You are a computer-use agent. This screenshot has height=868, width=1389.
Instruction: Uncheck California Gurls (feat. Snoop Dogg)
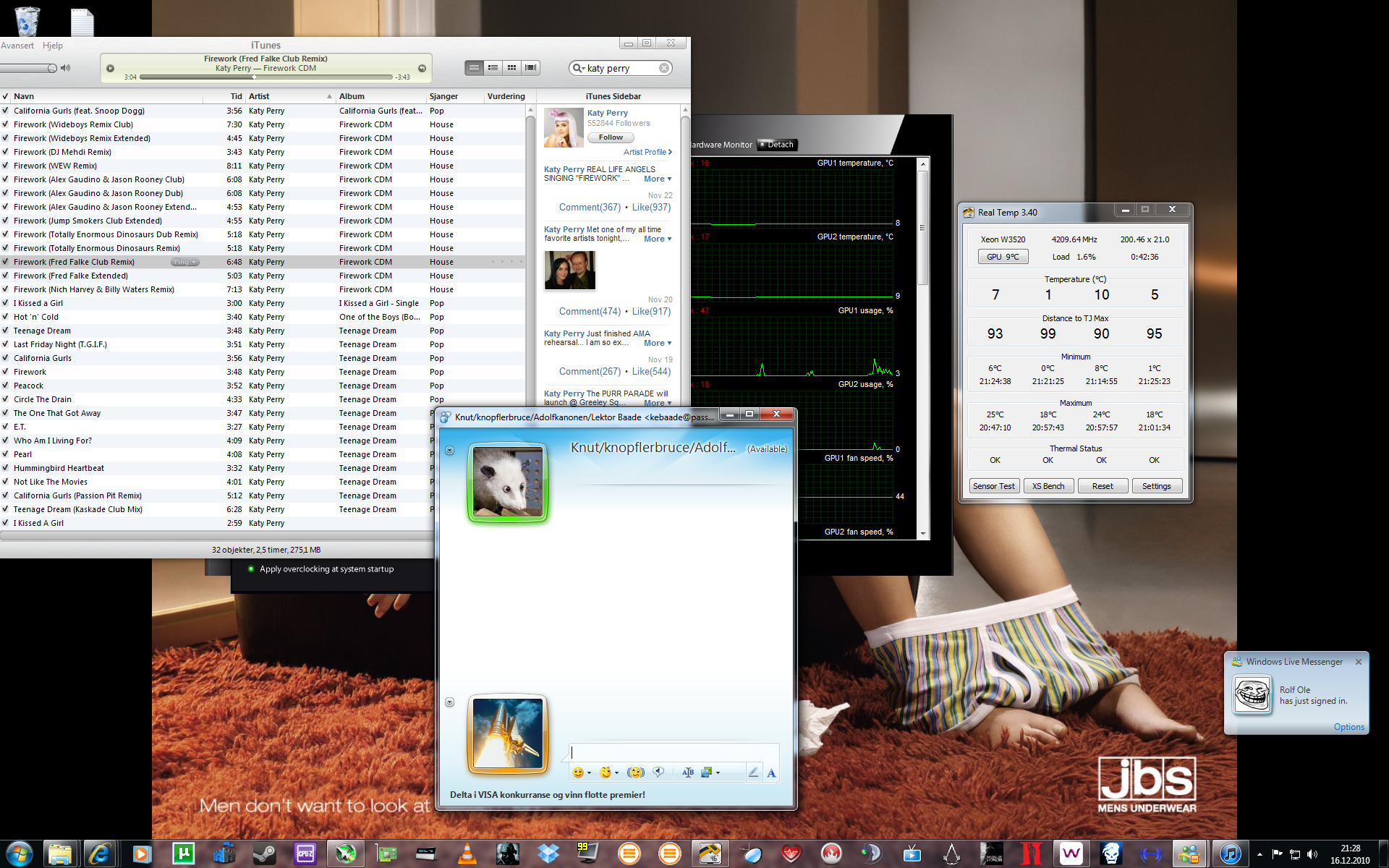(5, 111)
